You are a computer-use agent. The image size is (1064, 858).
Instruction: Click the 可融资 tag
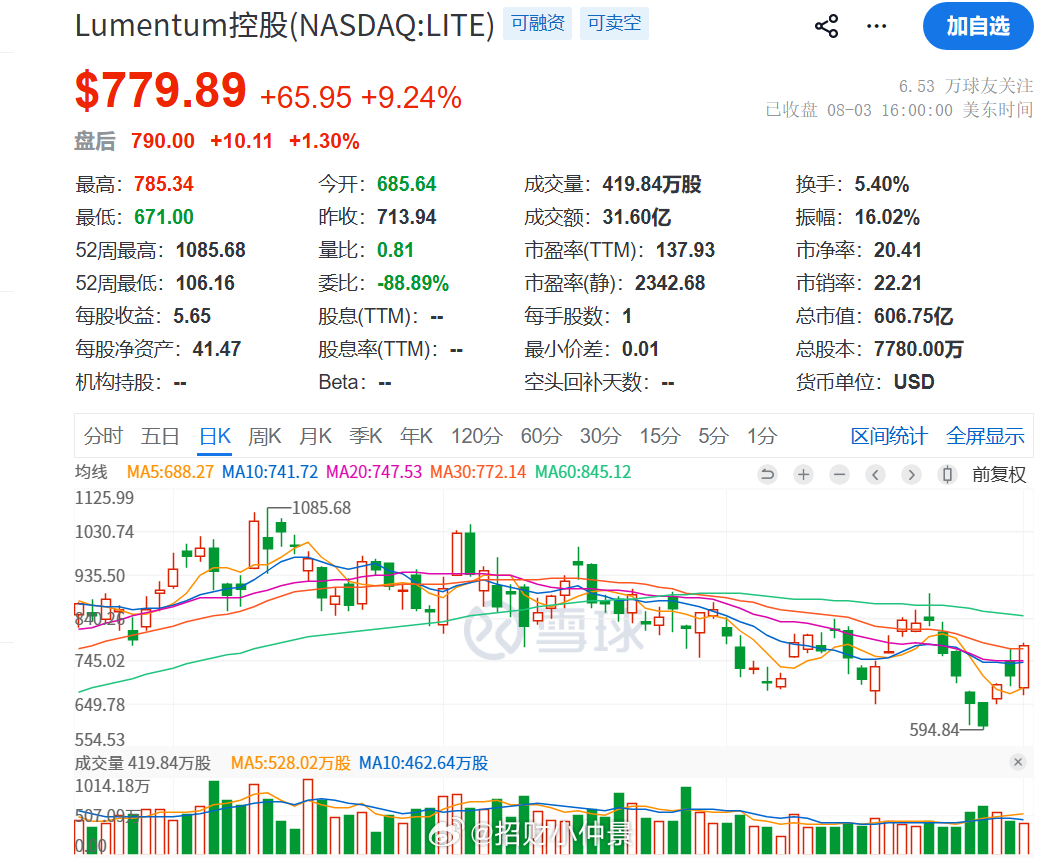(537, 24)
